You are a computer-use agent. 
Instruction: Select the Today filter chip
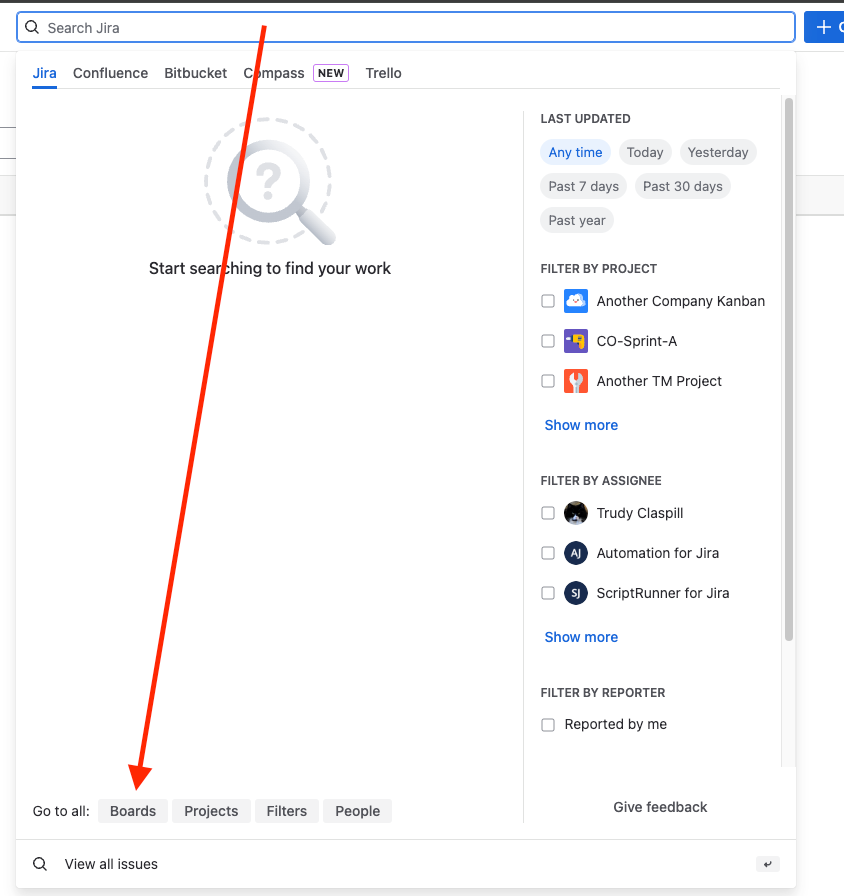(645, 153)
